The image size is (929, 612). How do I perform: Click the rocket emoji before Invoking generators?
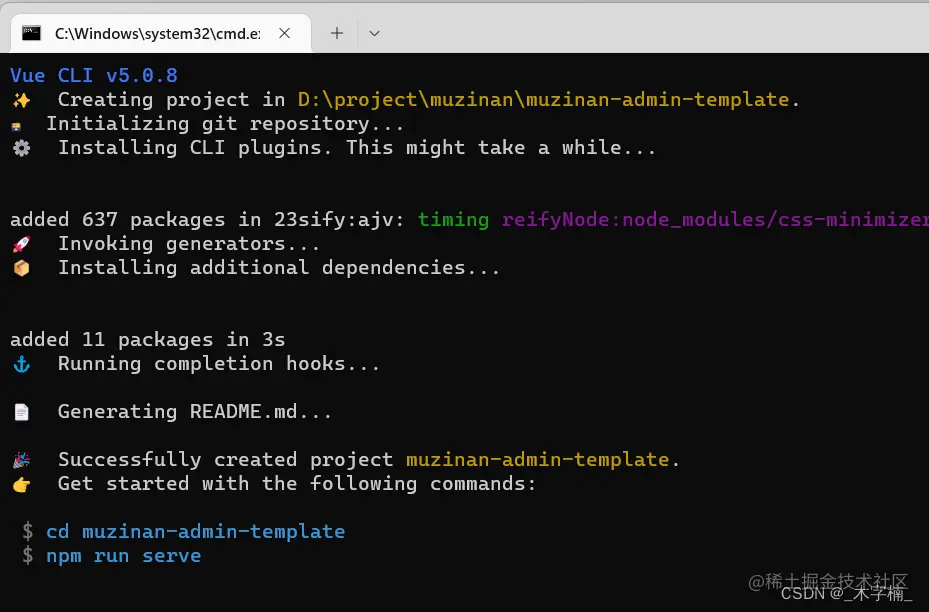click(x=21, y=244)
